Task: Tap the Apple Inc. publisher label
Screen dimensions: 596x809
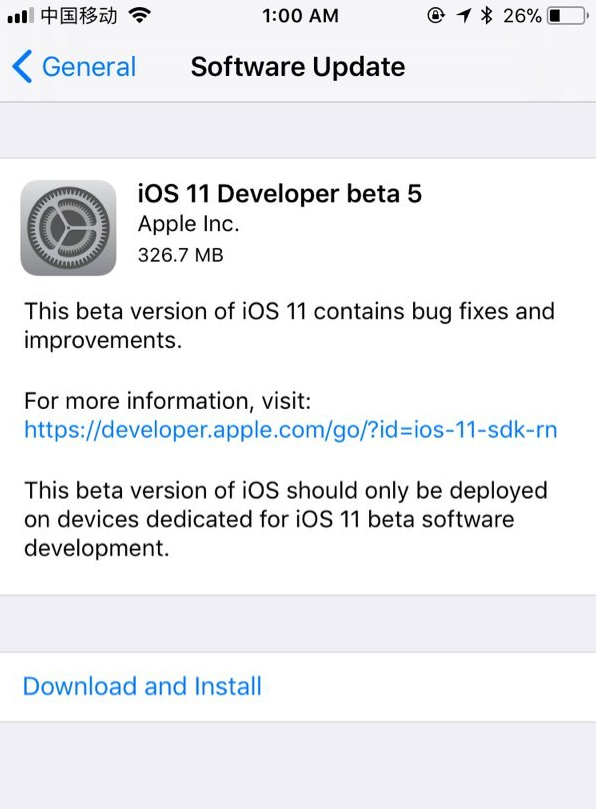Action: [188, 224]
